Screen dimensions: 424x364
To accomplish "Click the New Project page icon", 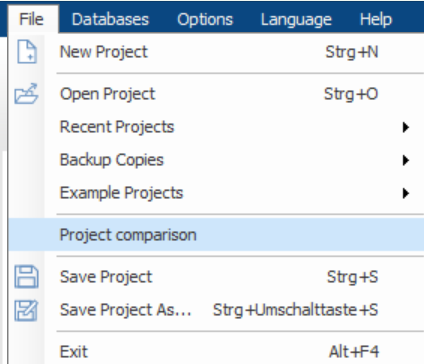I will click(27, 52).
